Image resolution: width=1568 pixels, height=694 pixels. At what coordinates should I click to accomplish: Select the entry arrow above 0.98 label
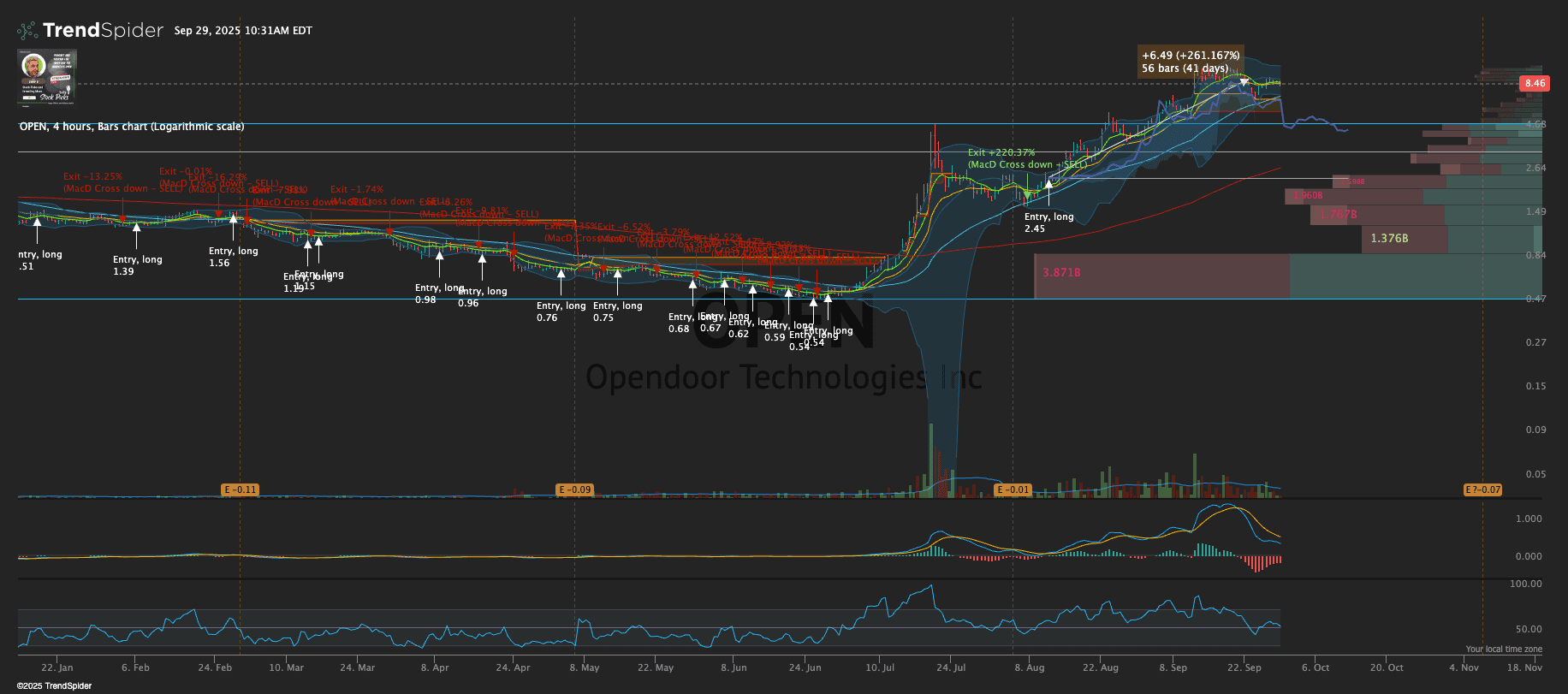click(439, 254)
